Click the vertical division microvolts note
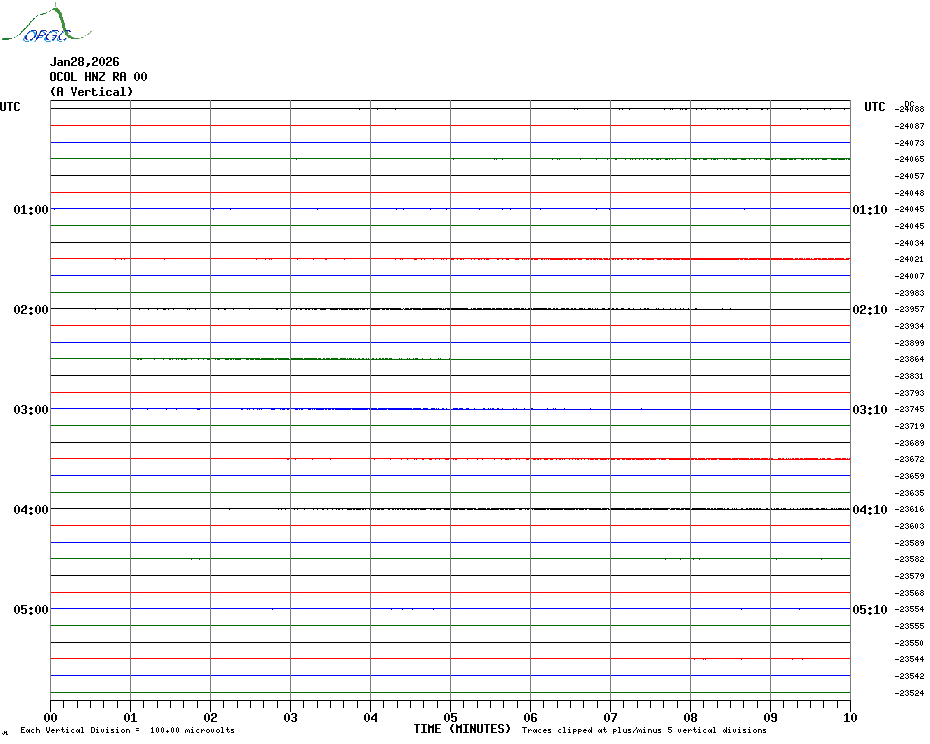The height and width of the screenshot is (744, 930). (127, 731)
